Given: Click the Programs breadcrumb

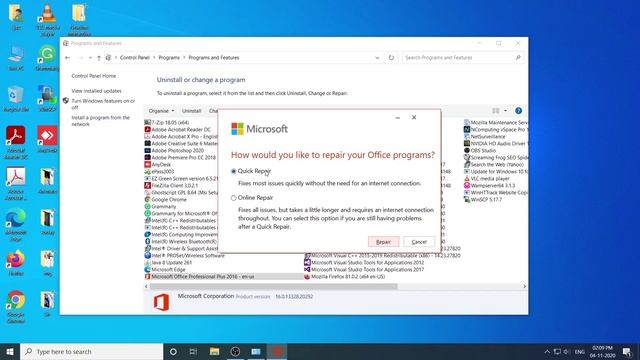Looking at the screenshot, I should coord(169,58).
